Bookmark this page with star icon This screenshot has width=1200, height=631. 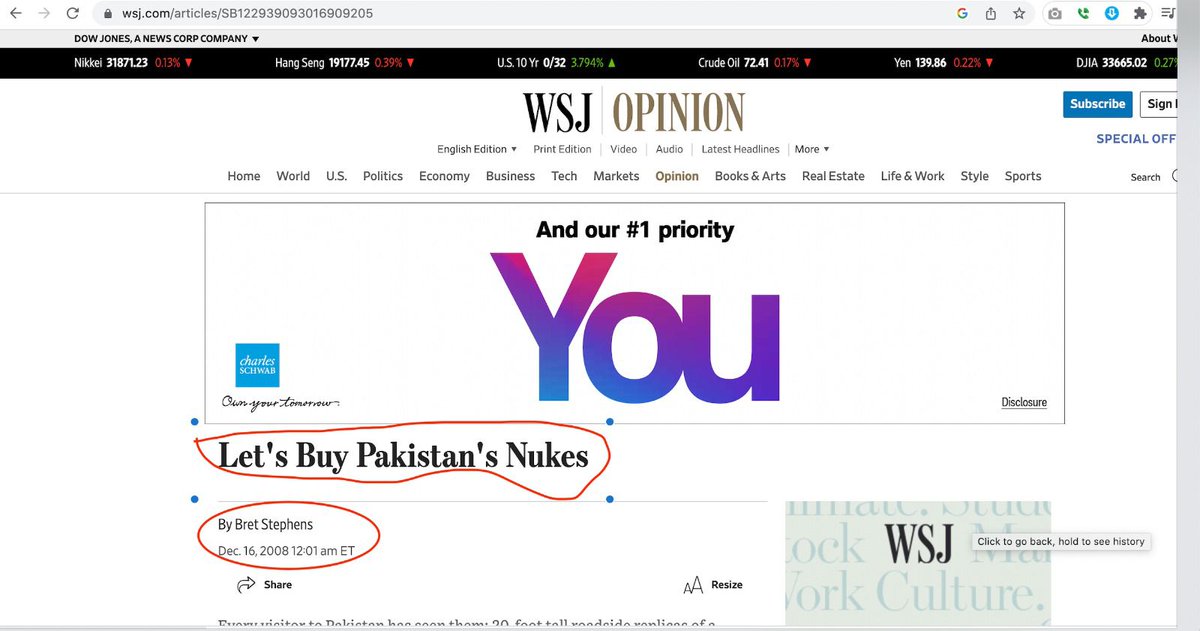coord(1019,14)
